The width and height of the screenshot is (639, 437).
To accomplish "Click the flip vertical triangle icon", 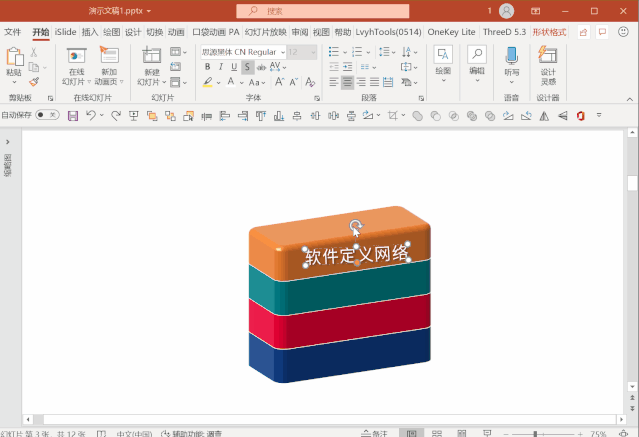I will (563, 116).
